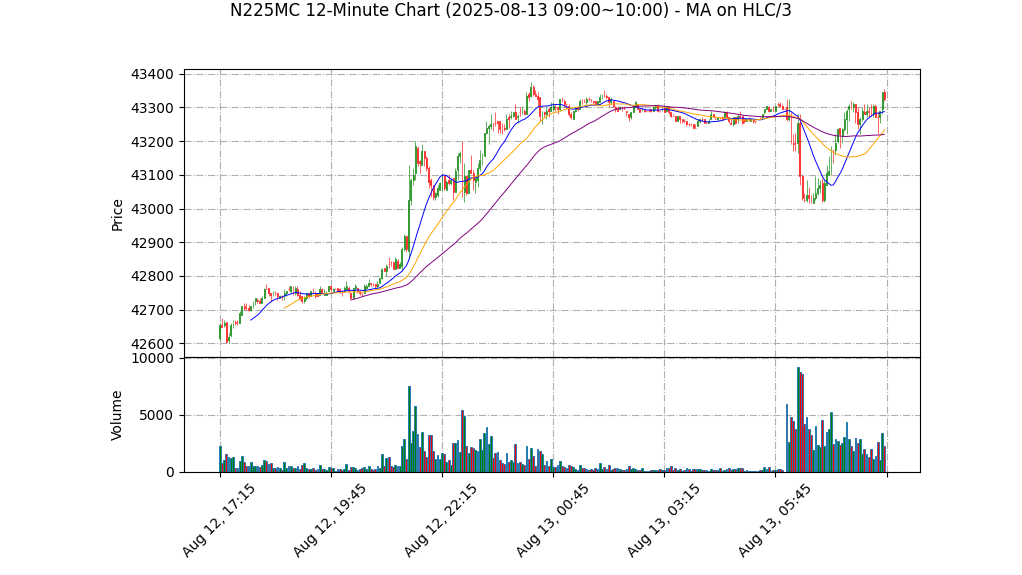This screenshot has height=575, width=1022.
Task: Click the Aug 12, 17:15 time label
Action: [218, 520]
